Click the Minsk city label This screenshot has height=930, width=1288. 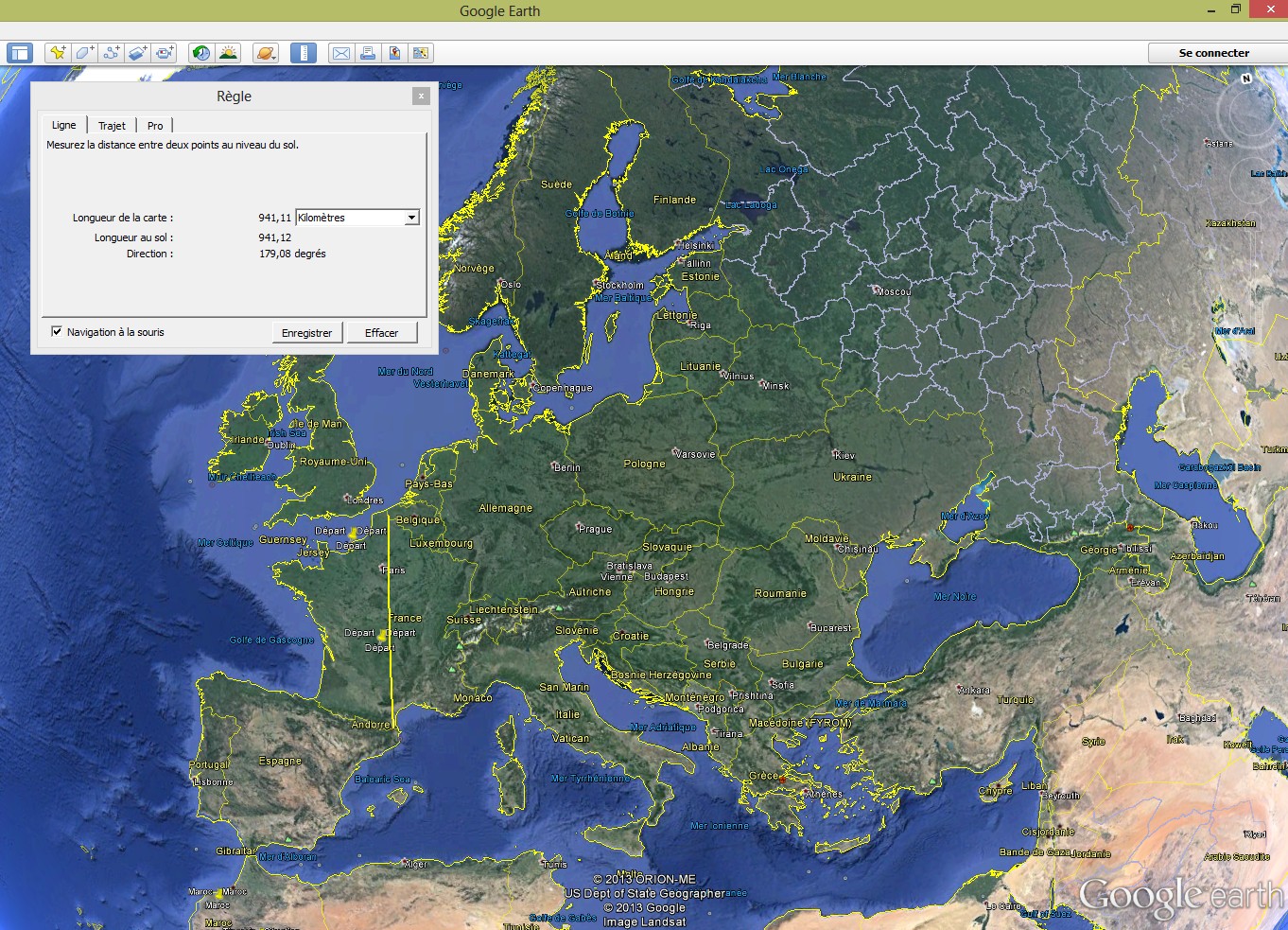[775, 385]
